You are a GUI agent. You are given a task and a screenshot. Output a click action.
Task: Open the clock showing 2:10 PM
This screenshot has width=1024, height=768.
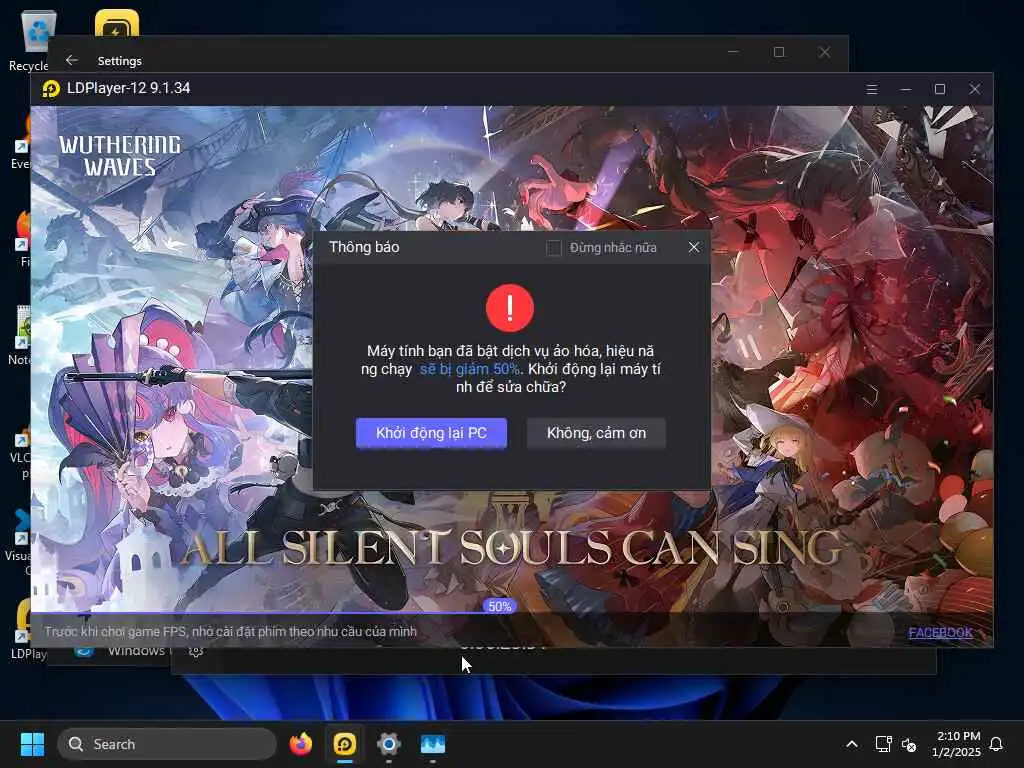(x=957, y=744)
